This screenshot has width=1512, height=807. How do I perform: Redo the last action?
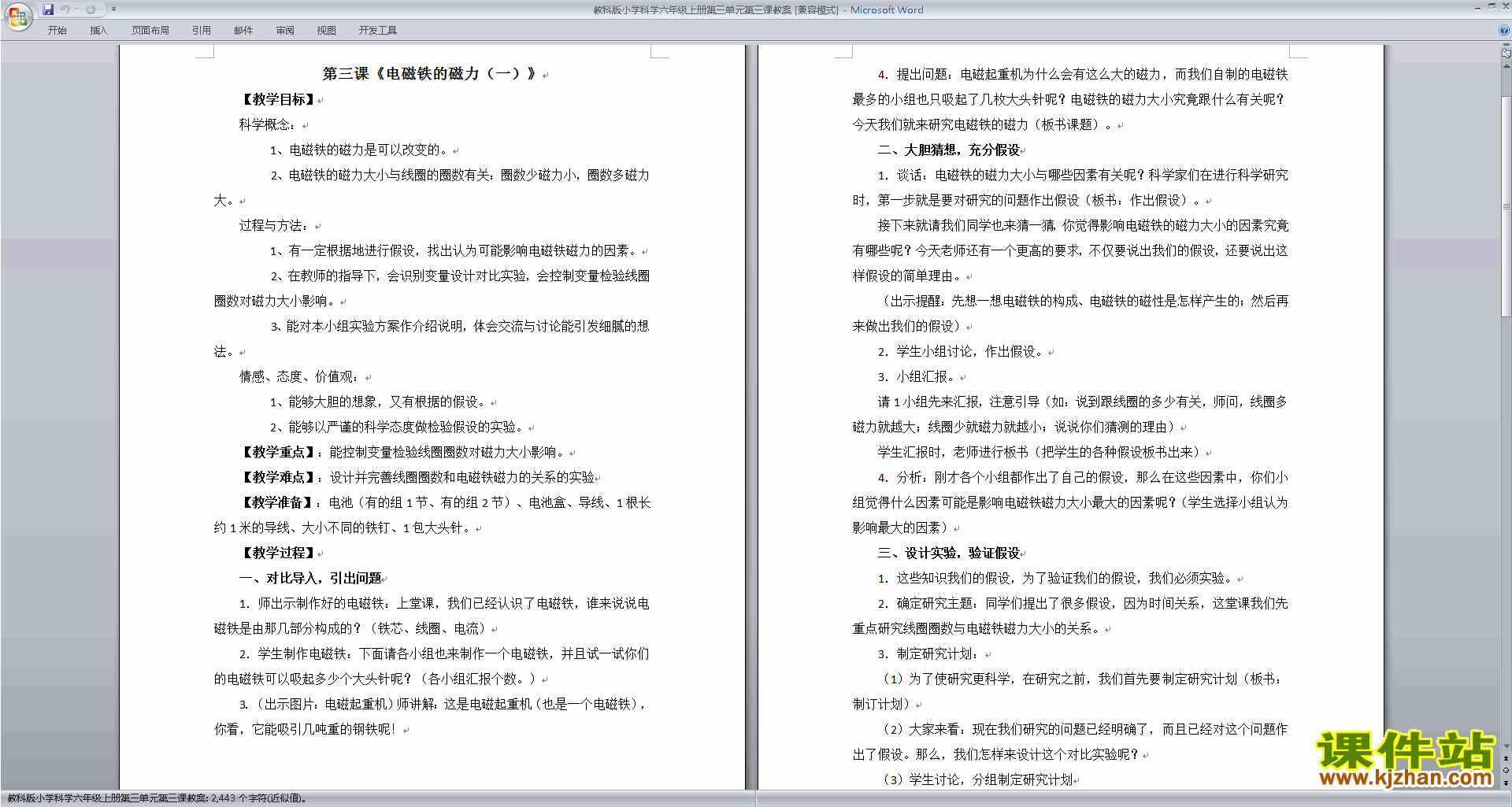[x=91, y=9]
